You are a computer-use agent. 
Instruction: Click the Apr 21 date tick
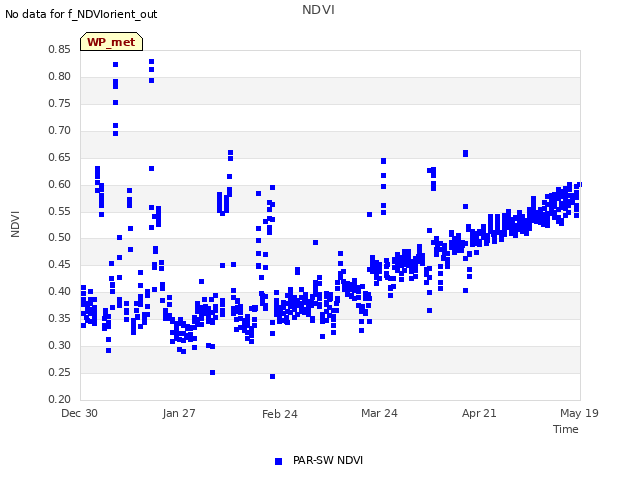(x=479, y=413)
